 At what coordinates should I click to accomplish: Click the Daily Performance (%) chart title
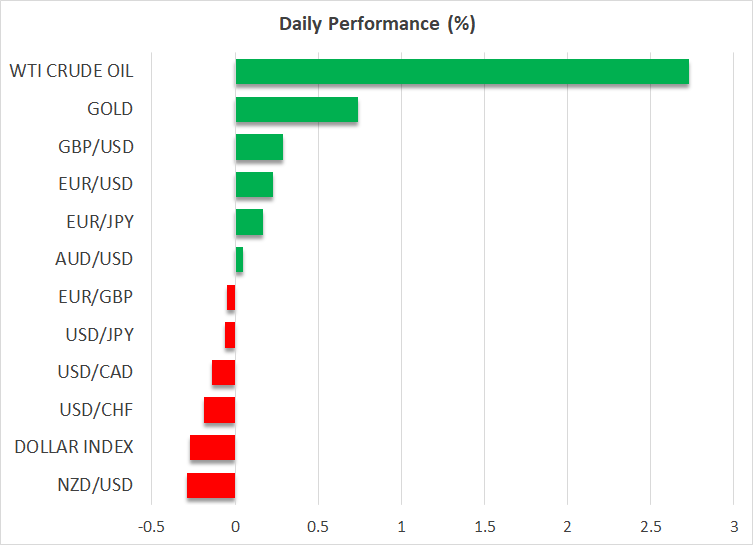376,24
